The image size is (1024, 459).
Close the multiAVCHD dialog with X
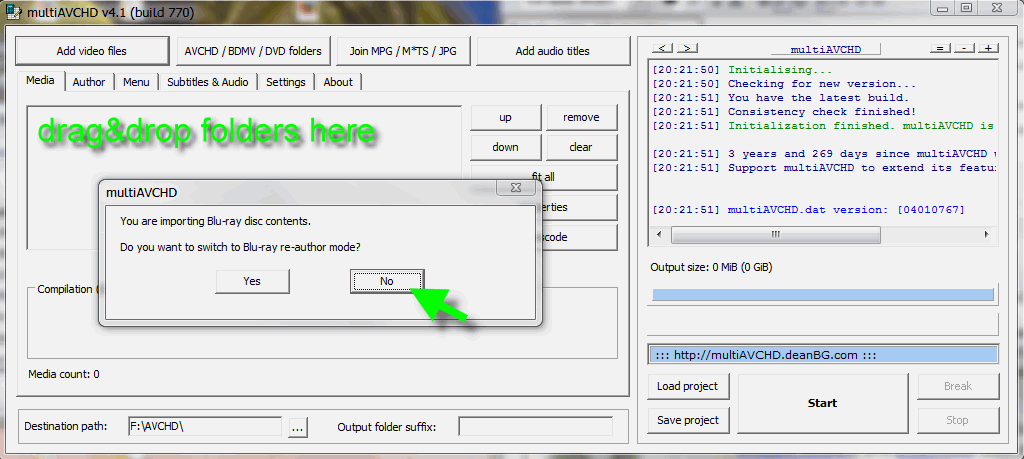[514, 187]
